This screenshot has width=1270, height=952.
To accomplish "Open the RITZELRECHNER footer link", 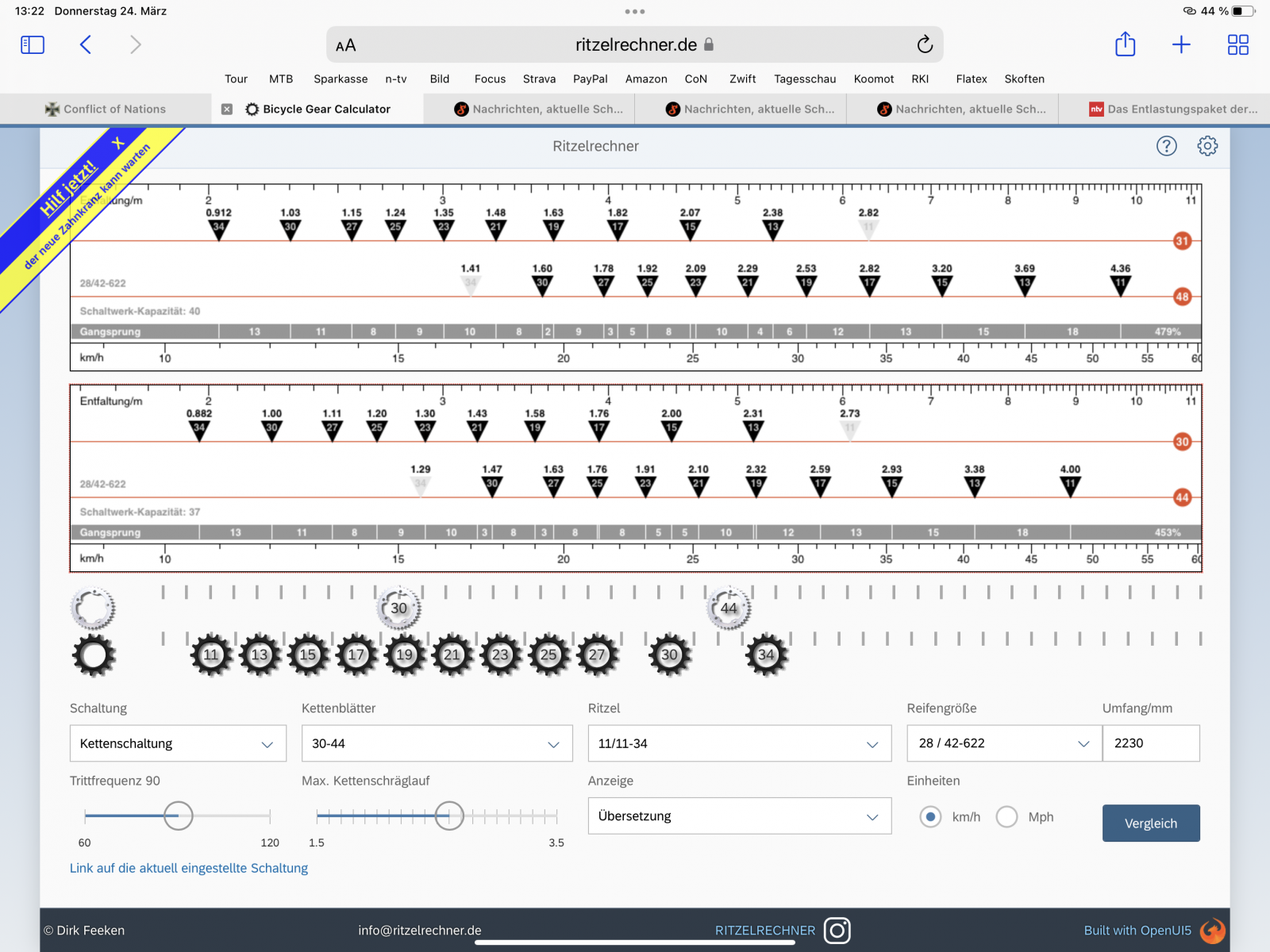I will tap(765, 930).
